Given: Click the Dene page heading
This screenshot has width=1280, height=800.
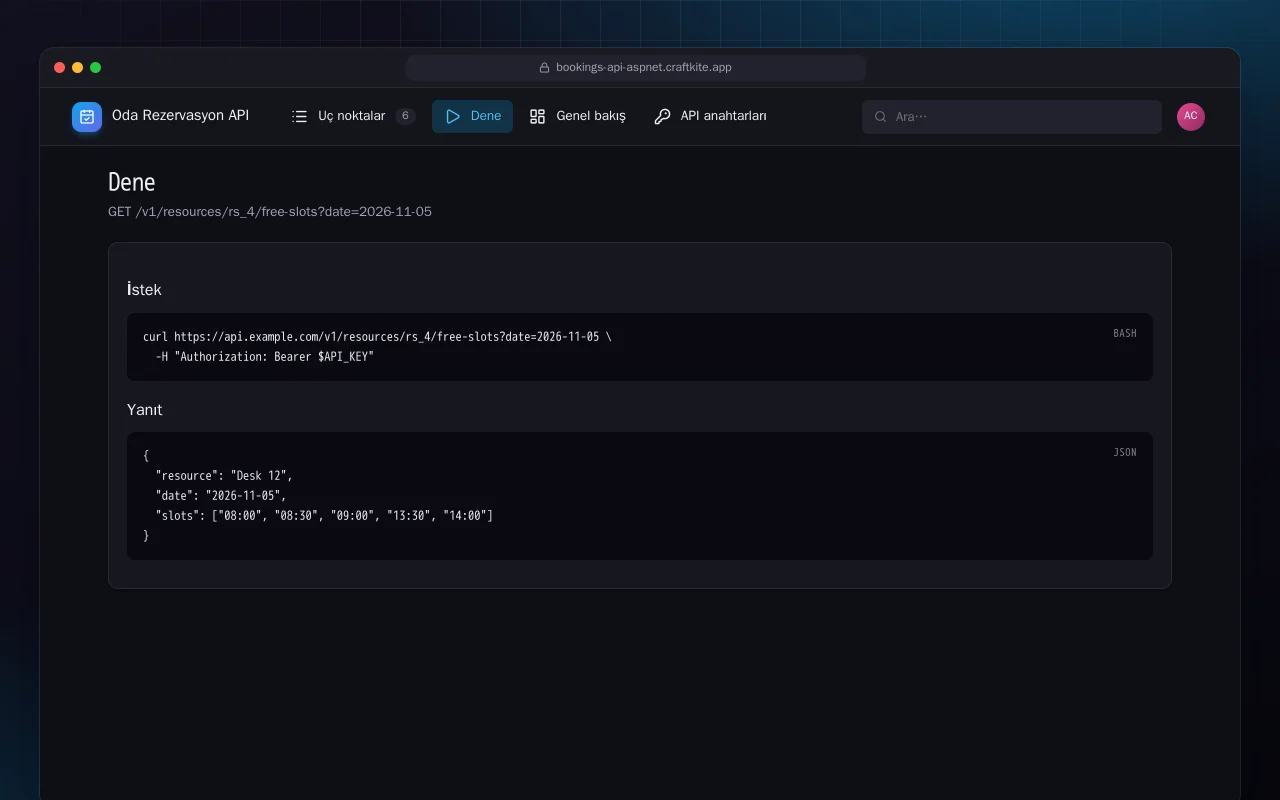Looking at the screenshot, I should pyautogui.click(x=132, y=182).
